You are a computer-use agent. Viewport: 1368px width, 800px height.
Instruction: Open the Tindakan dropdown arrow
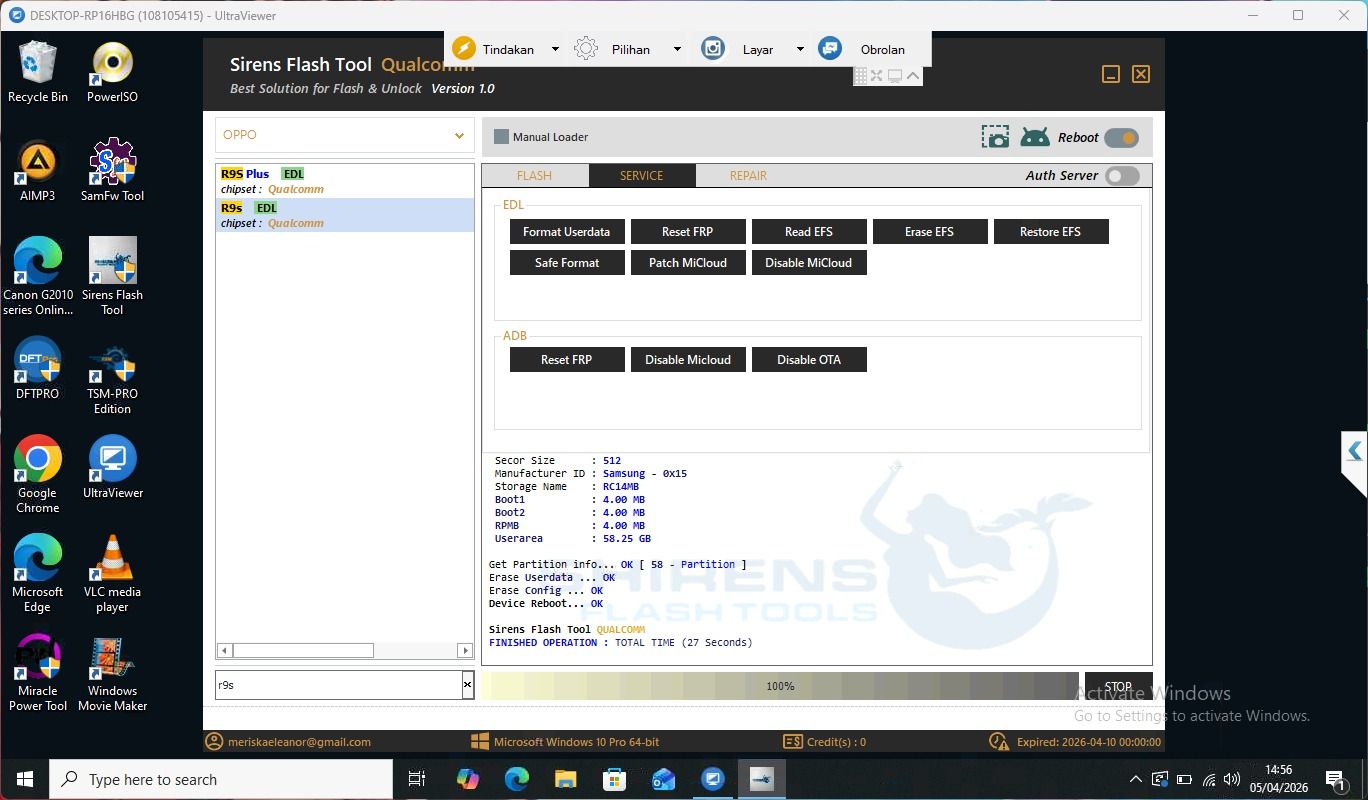tap(555, 49)
